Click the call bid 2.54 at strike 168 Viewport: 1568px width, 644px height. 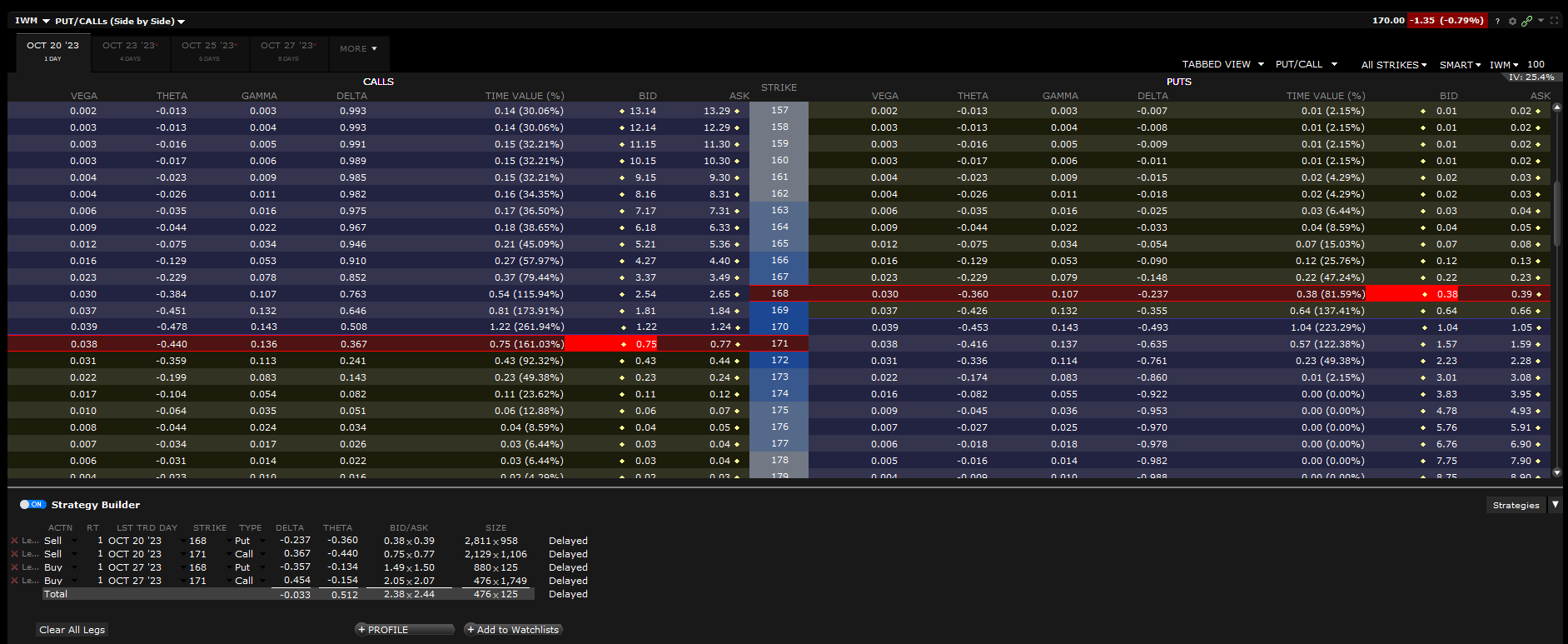[x=645, y=294]
